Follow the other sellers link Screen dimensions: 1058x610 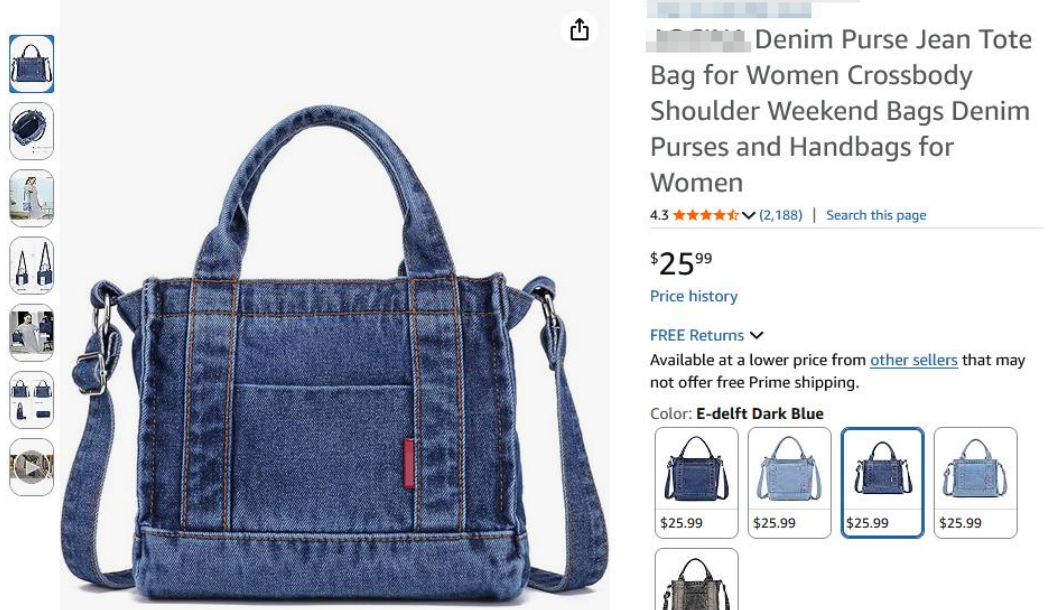pos(914,360)
